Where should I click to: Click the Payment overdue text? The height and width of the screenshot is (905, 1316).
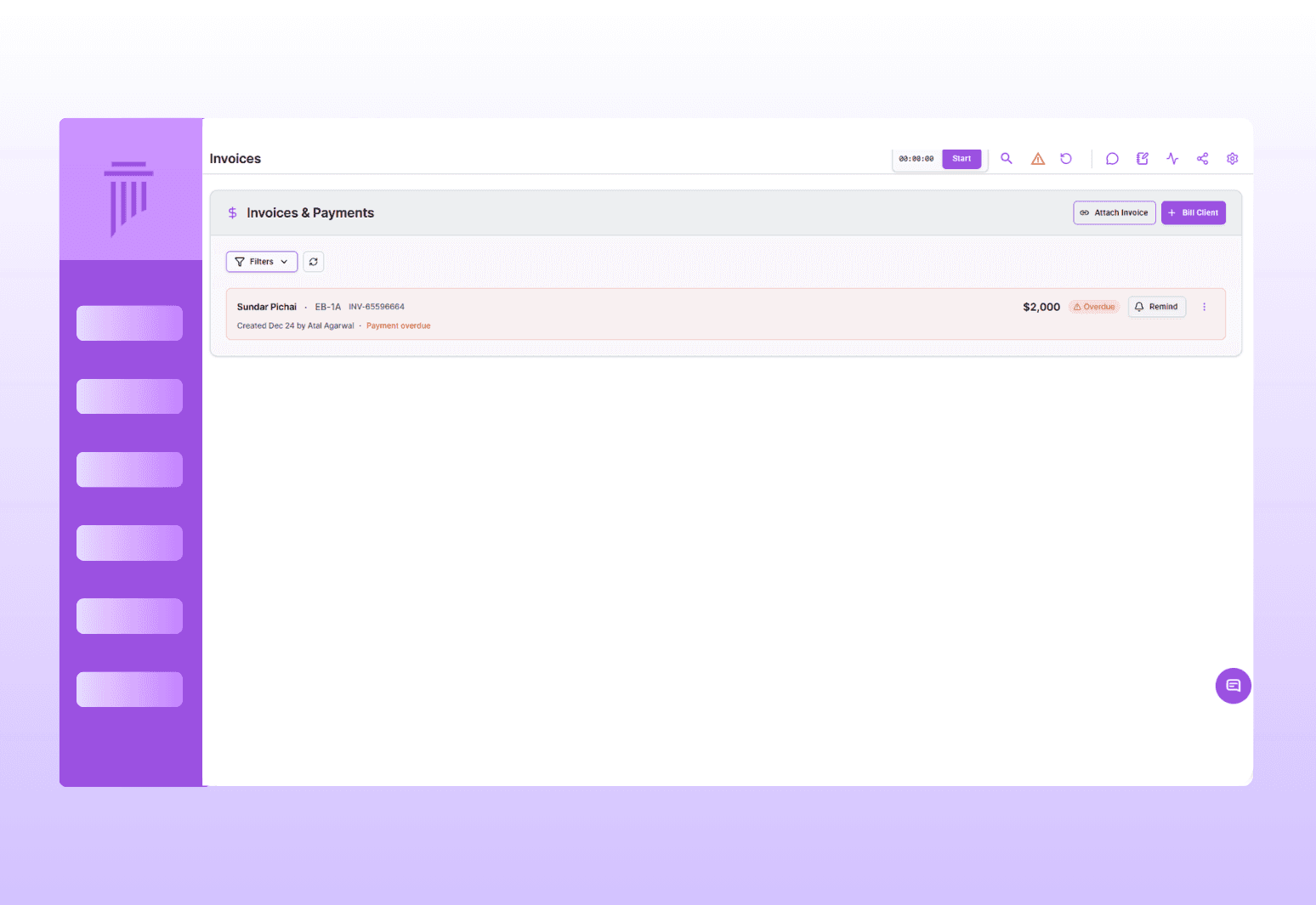(399, 326)
